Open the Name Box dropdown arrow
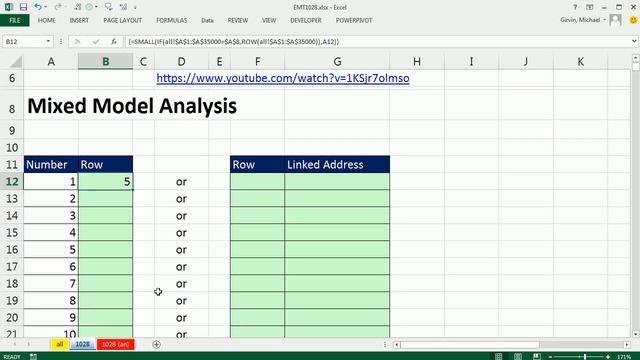640x360 pixels. tap(48, 42)
